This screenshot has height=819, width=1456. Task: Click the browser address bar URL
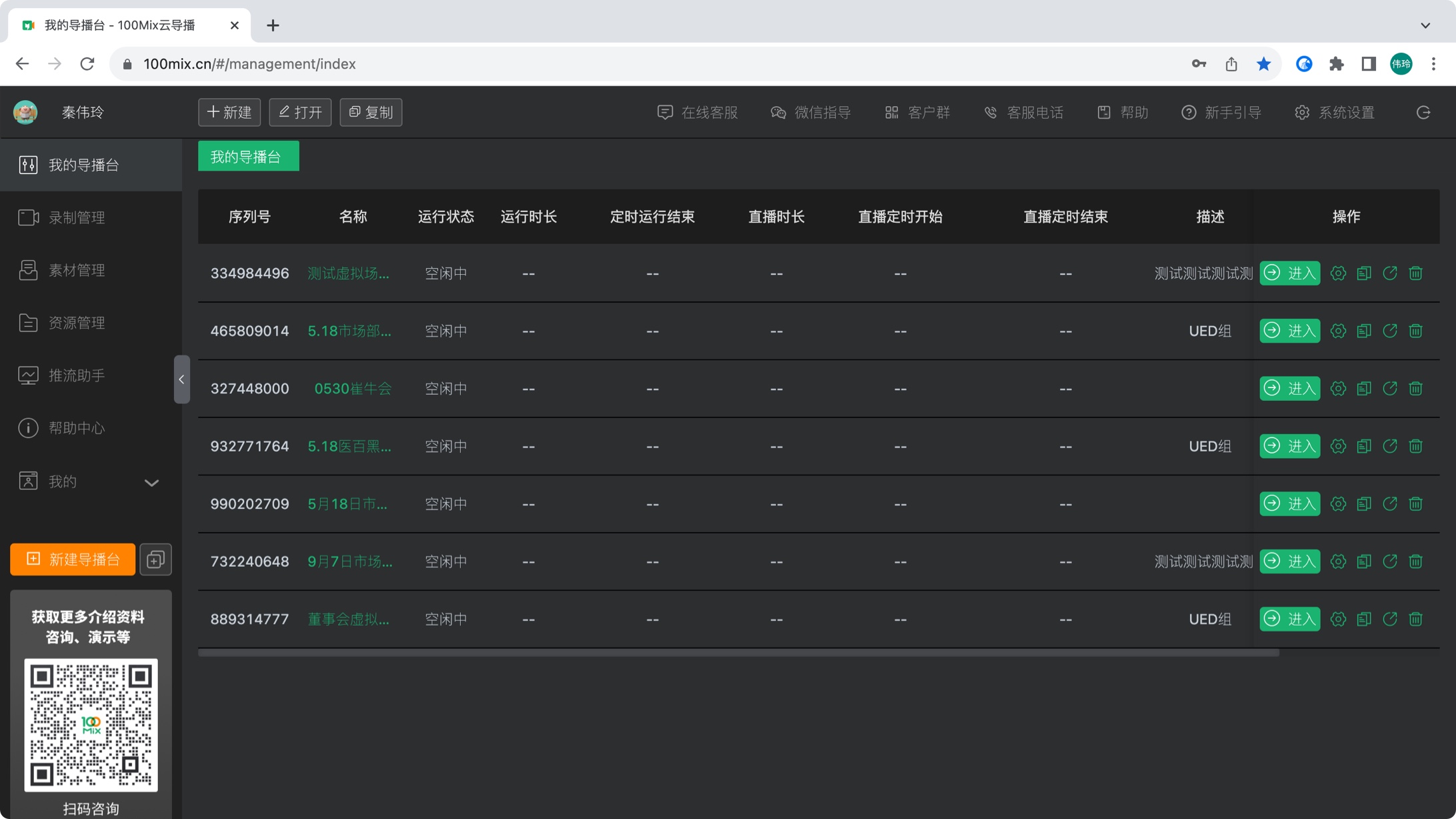coord(249,64)
